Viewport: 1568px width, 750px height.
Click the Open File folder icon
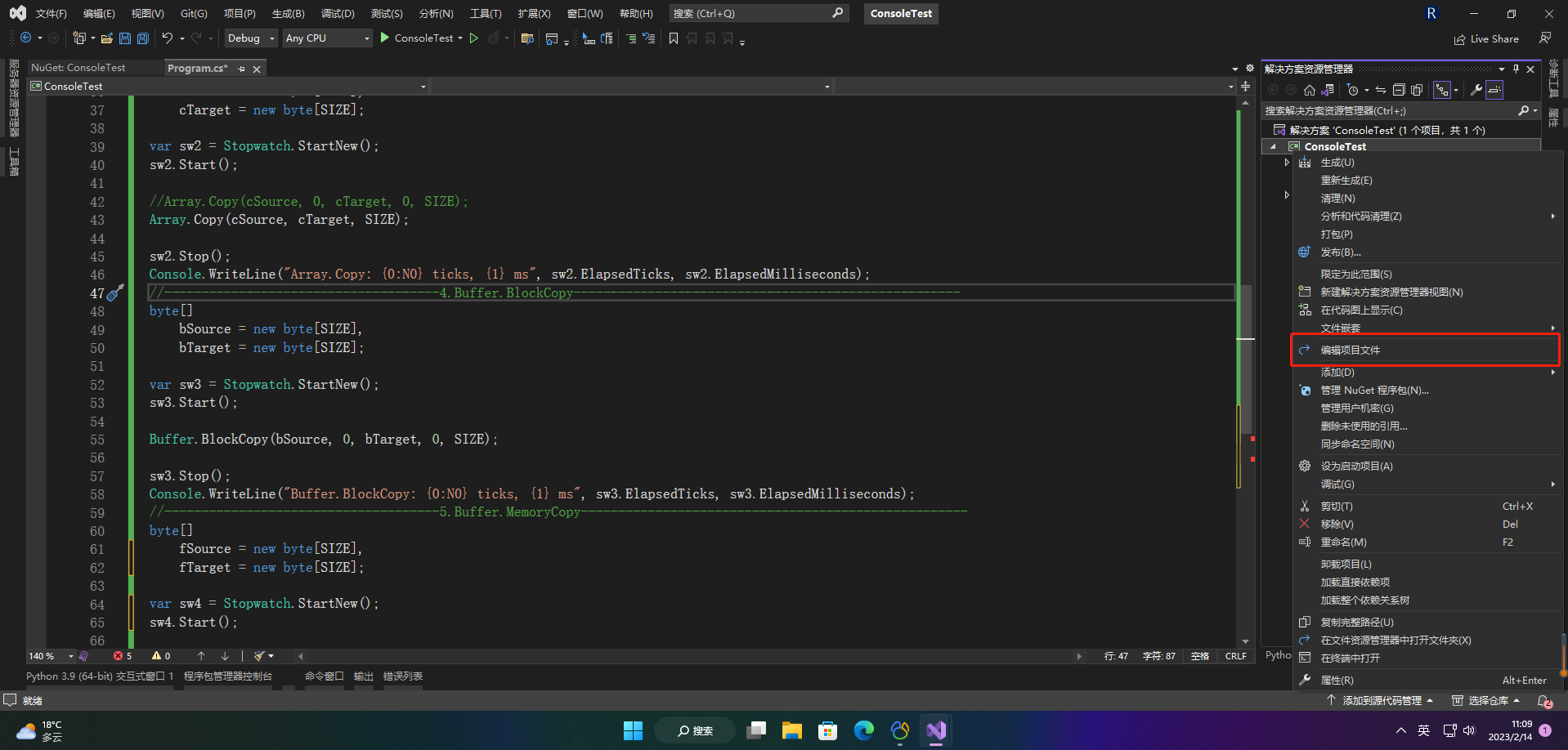coord(107,38)
